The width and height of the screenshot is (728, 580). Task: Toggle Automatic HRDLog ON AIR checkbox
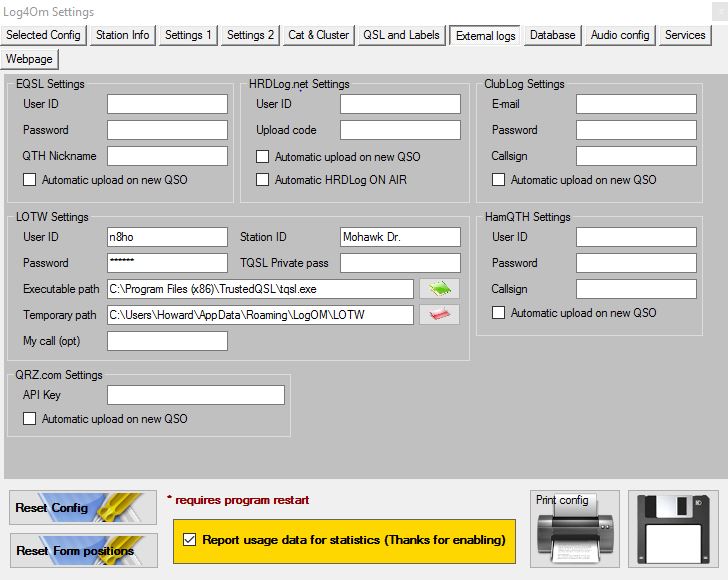262,180
